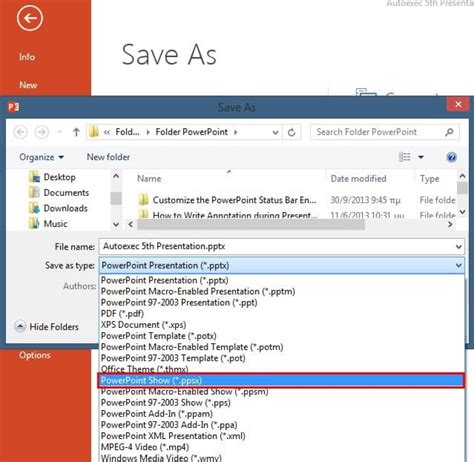Choose PowerPoint Template (*.potx)
Image resolution: width=474 pixels, height=462 pixels.
tap(282, 336)
